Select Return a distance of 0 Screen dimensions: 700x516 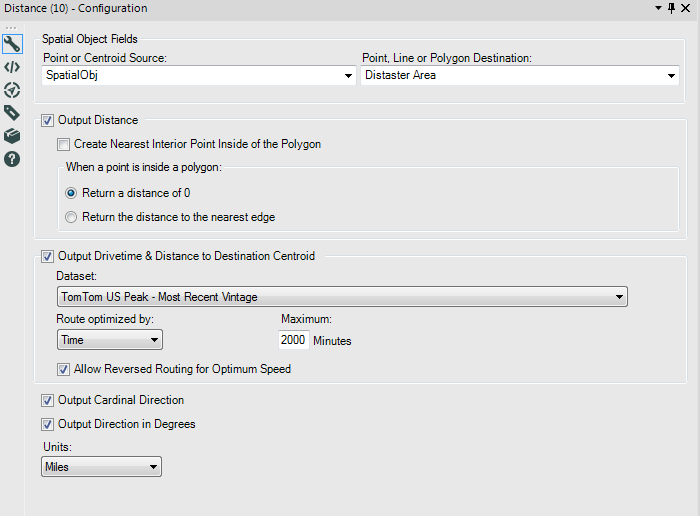[71, 193]
